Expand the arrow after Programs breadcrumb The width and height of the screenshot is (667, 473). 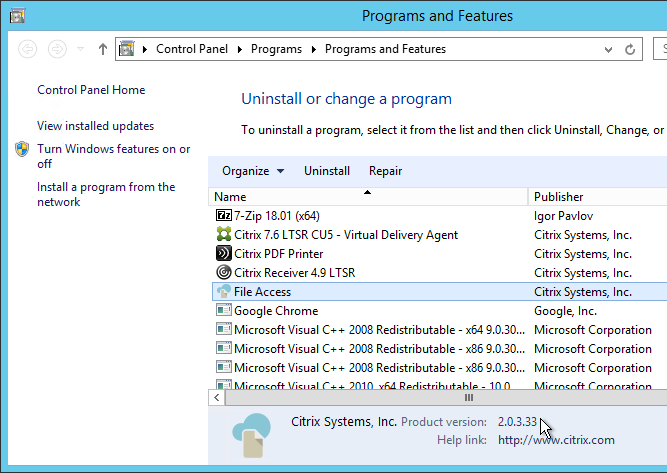[x=314, y=49]
